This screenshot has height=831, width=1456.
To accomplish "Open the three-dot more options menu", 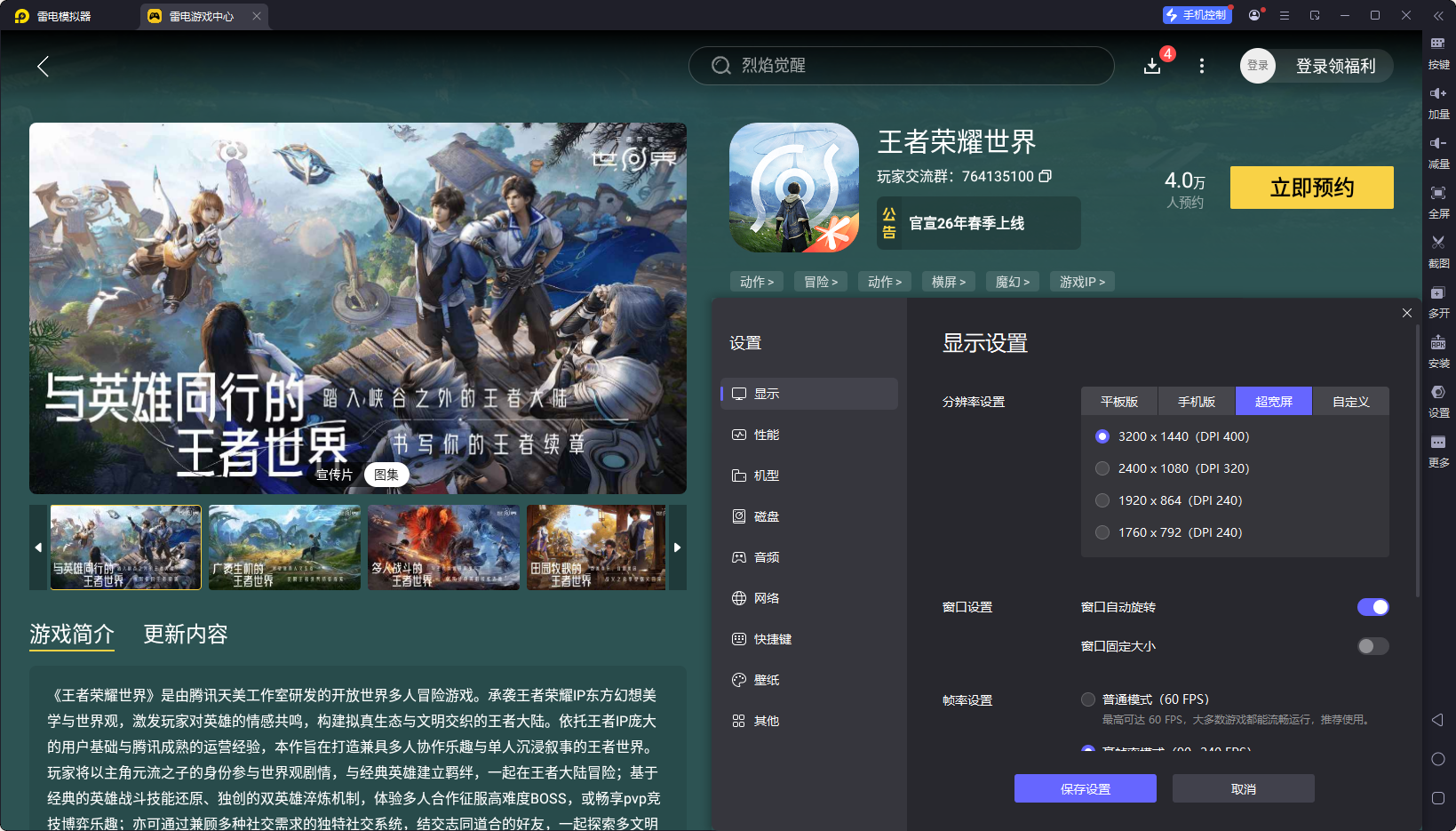I will pos(1202,66).
